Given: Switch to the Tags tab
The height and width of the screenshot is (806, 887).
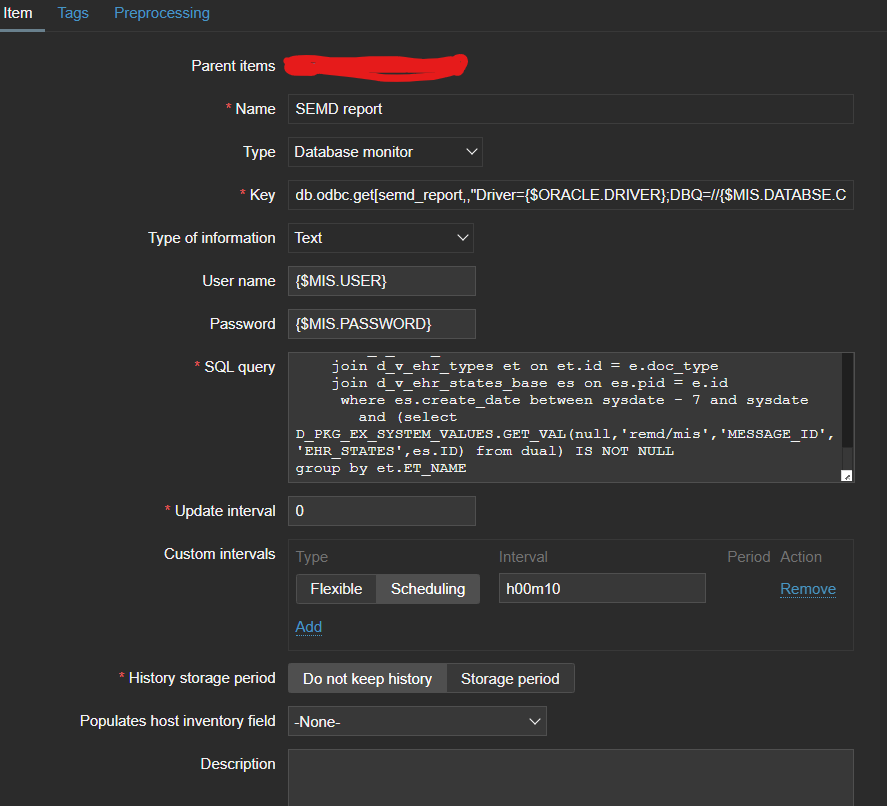Looking at the screenshot, I should pos(73,13).
